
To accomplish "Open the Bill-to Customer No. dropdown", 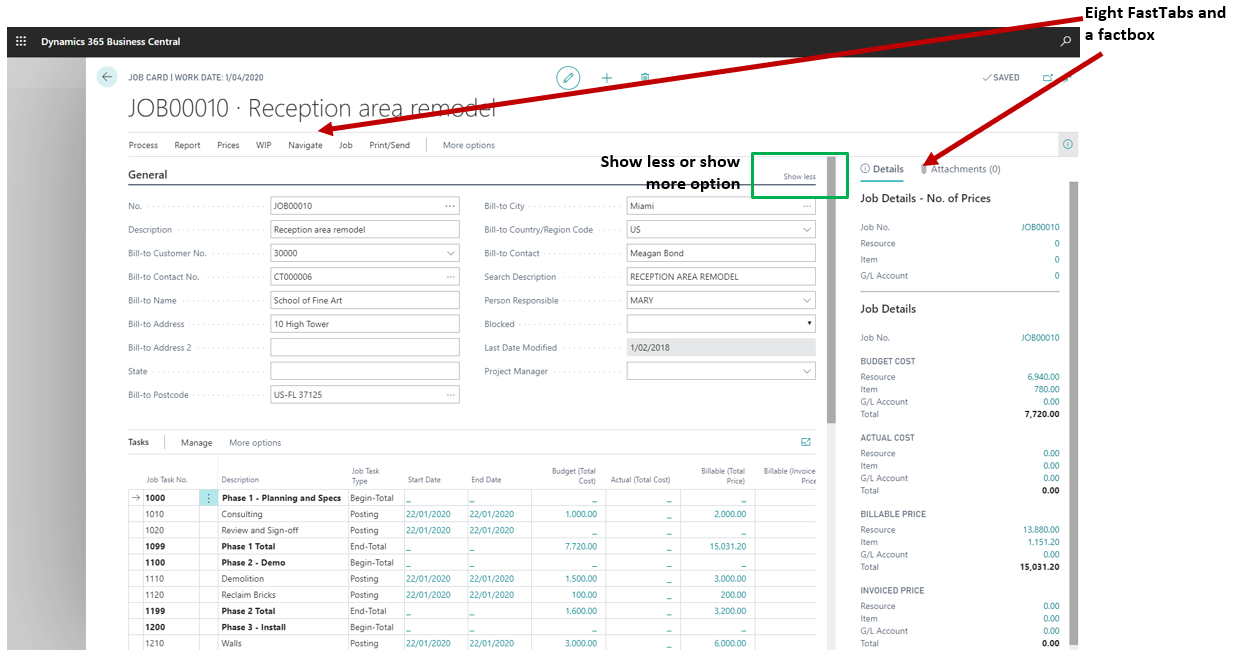I will [450, 254].
